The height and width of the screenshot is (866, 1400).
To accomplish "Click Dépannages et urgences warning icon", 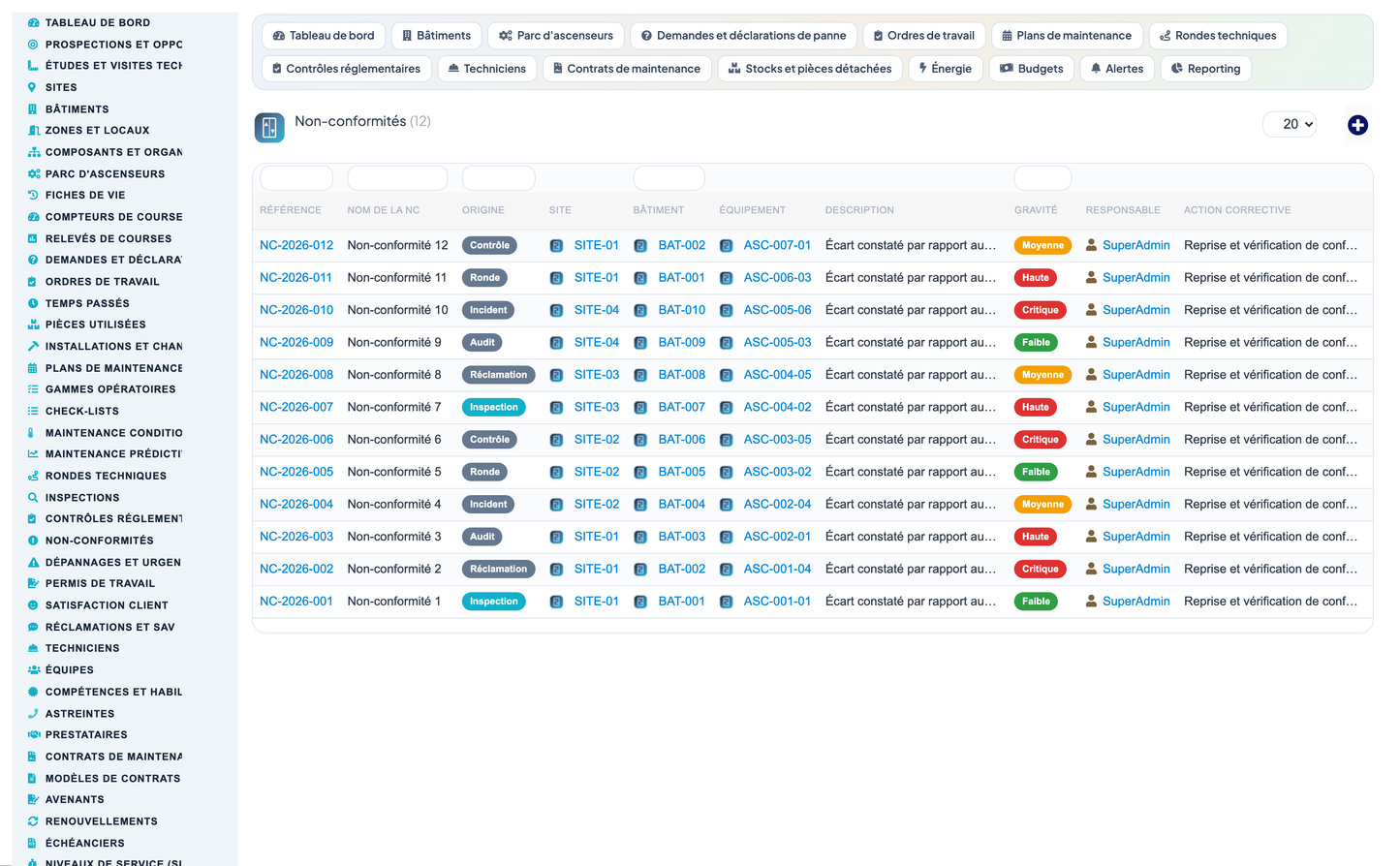I will (x=33, y=562).
